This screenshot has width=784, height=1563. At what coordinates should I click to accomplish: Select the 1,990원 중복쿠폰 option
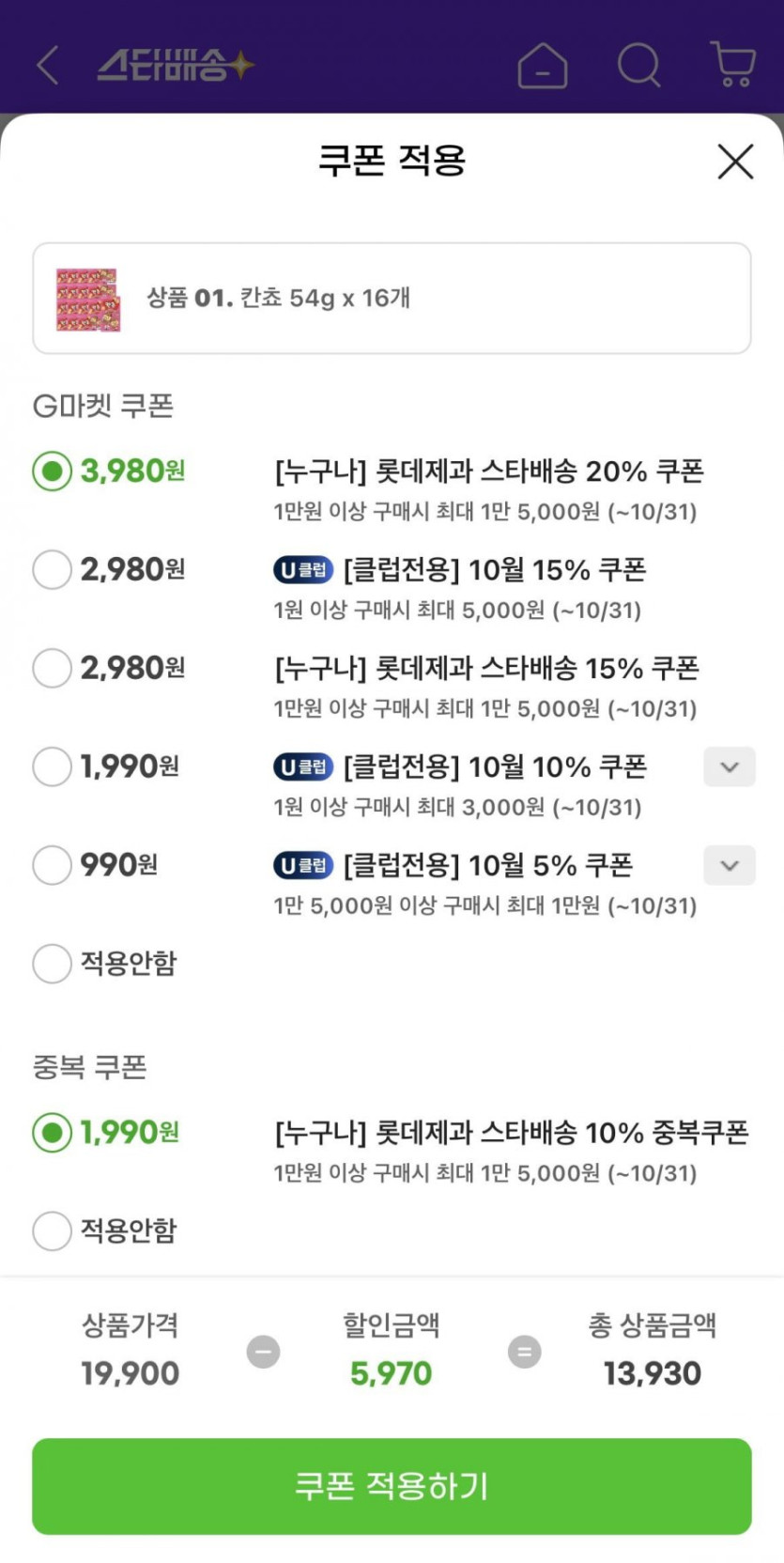pyautogui.click(x=53, y=1133)
